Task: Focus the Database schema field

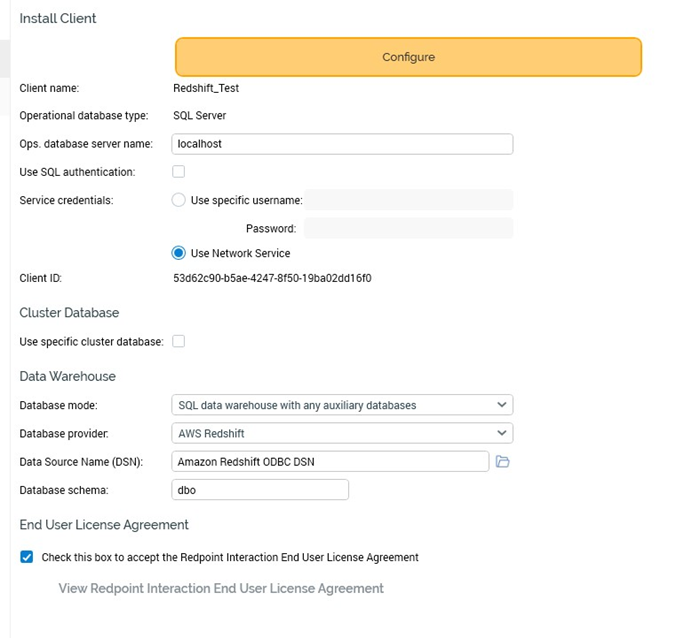Action: click(x=260, y=489)
